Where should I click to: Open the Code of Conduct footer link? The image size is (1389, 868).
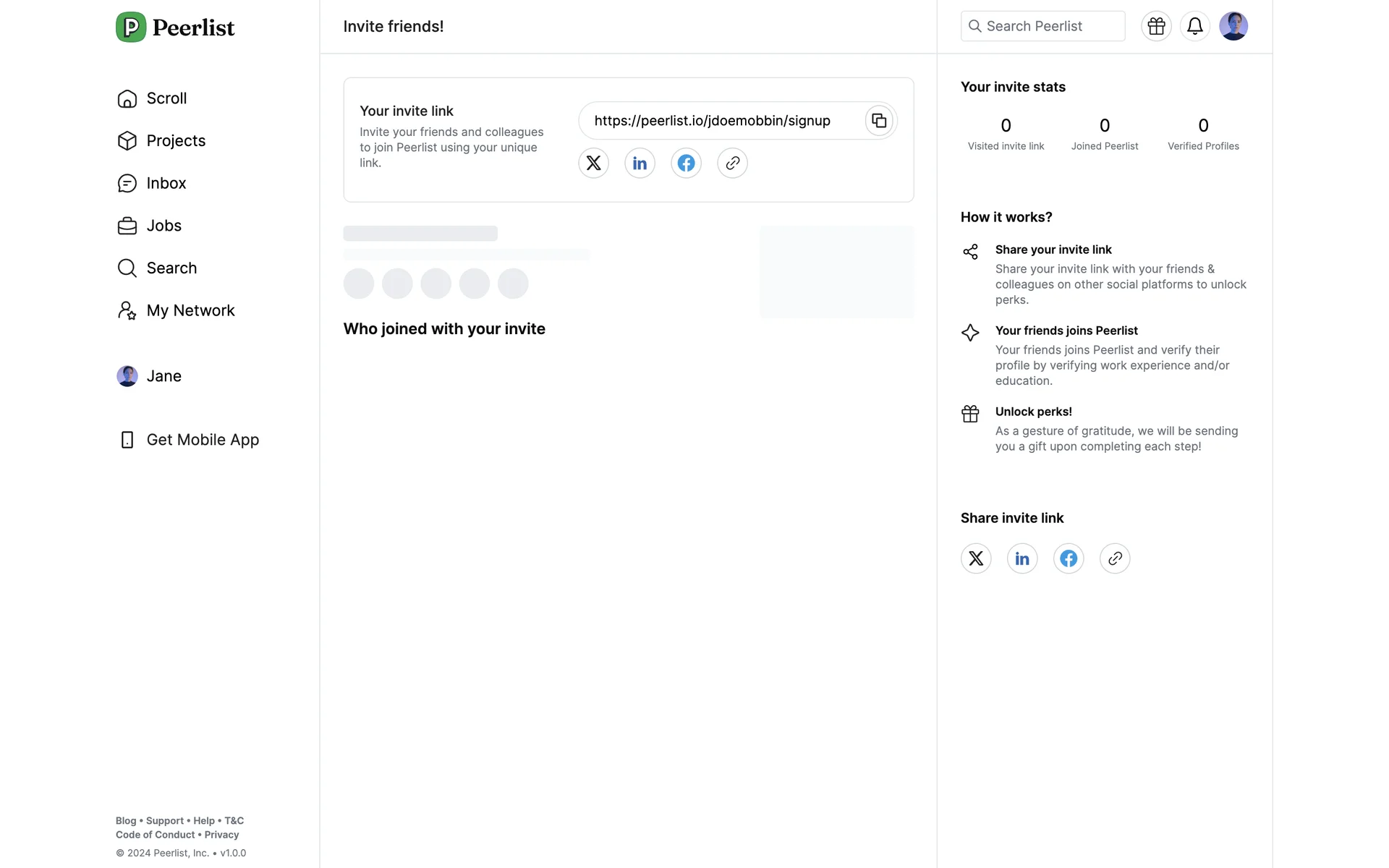point(155,835)
